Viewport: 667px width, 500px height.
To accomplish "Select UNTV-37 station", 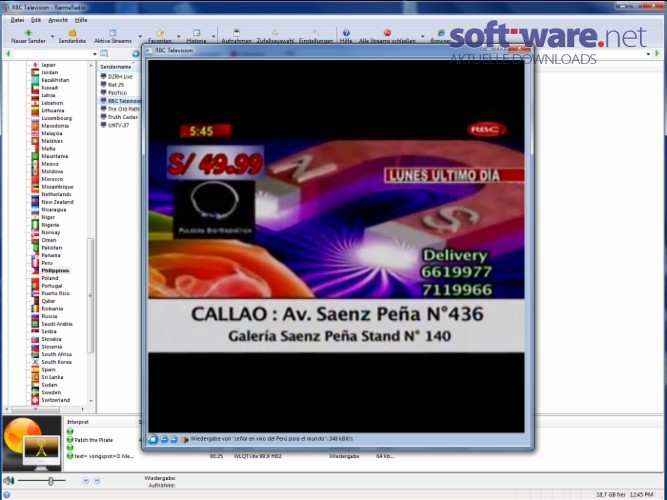I will (115, 125).
